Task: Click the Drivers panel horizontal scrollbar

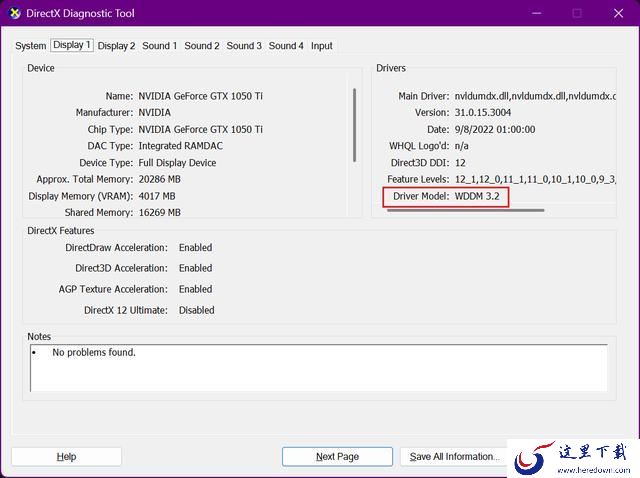Action: [x=466, y=211]
